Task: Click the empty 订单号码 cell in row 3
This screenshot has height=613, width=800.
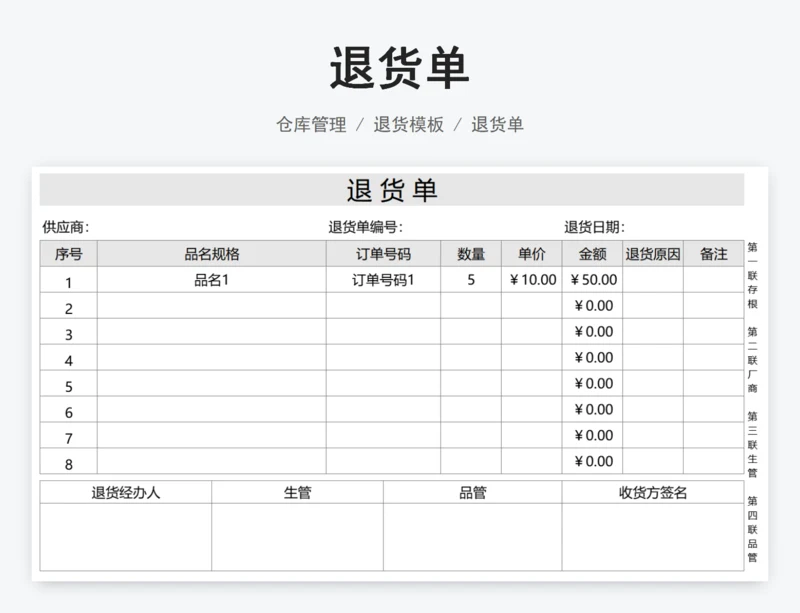Action: click(383, 332)
